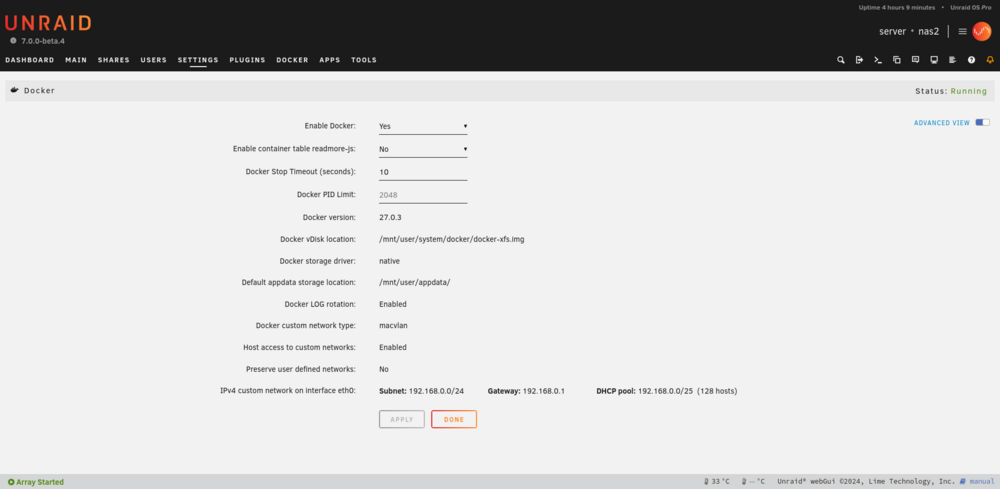Click the Subnet 192.168.0.0/24 text
Viewport: 1000px width, 489px height.
tap(422, 391)
